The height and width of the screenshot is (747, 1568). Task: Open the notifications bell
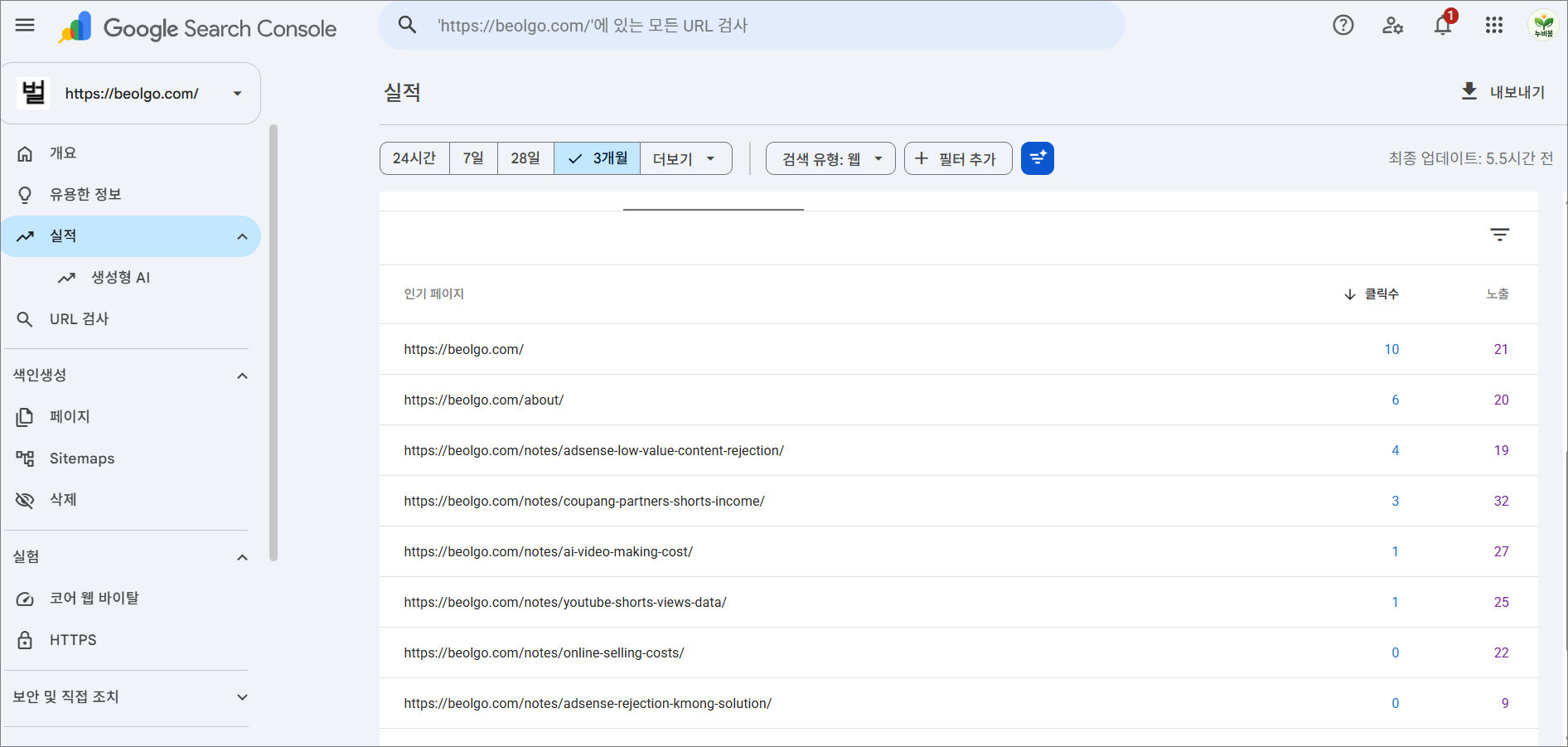[x=1443, y=25]
